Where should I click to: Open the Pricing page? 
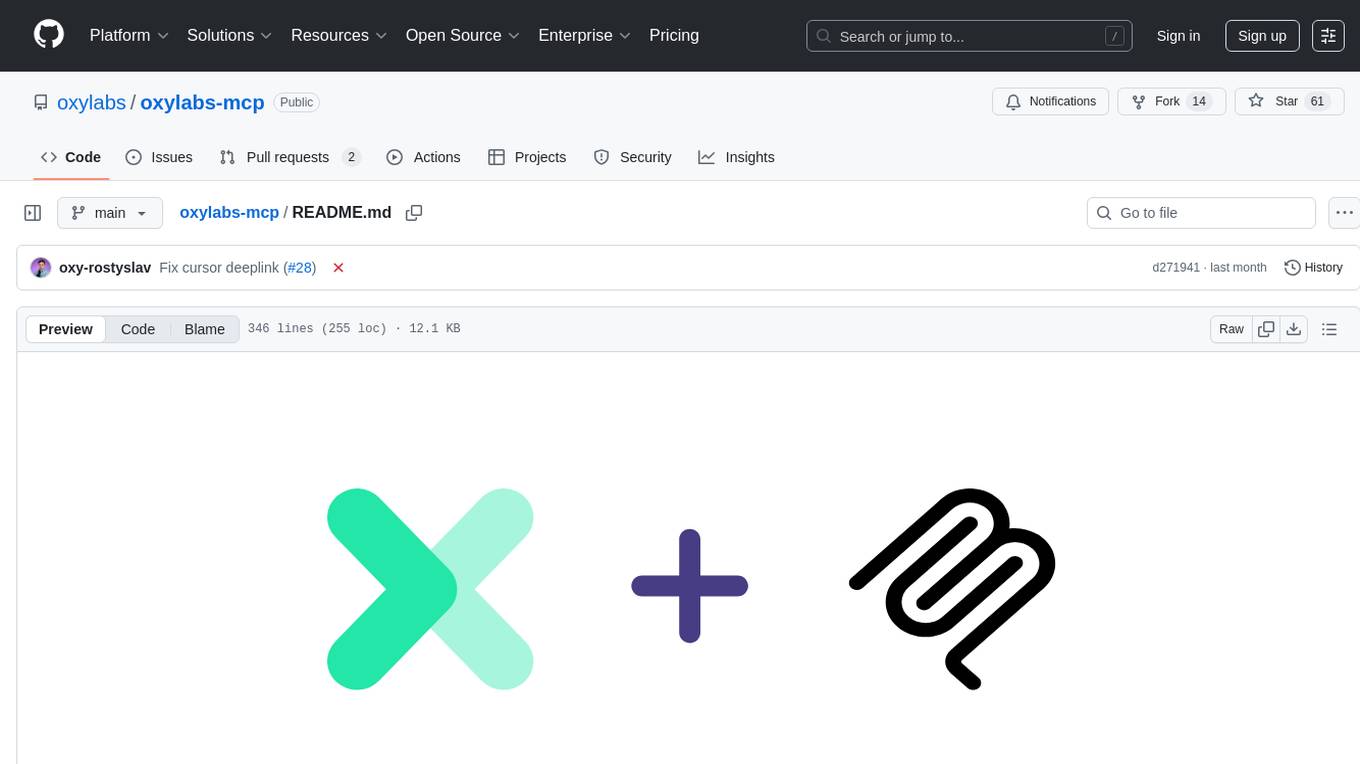click(674, 35)
